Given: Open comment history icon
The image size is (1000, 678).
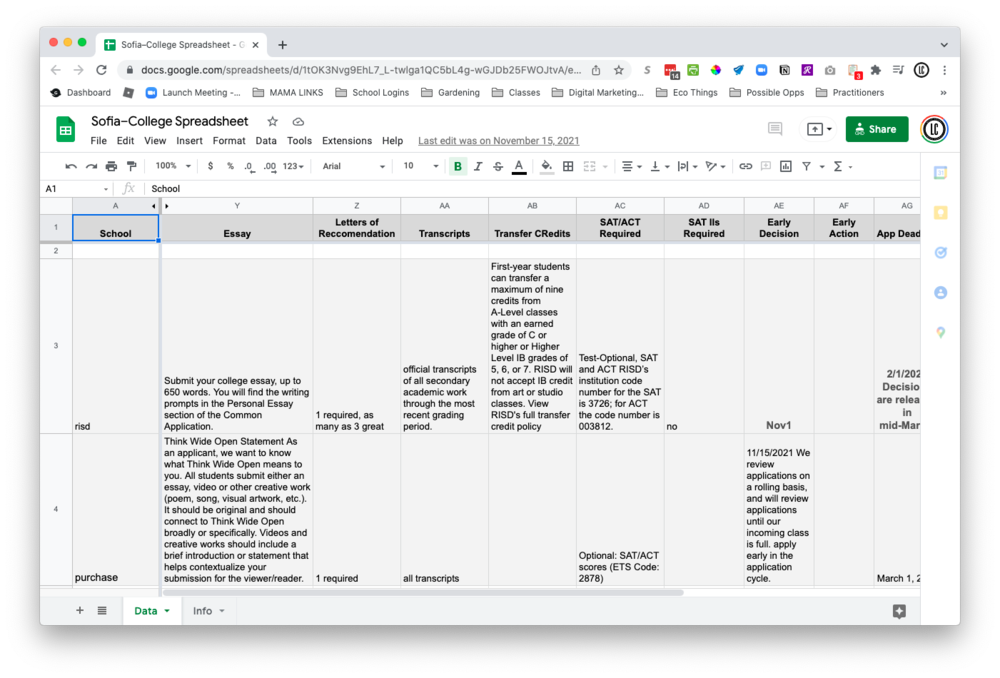Looking at the screenshot, I should point(775,129).
